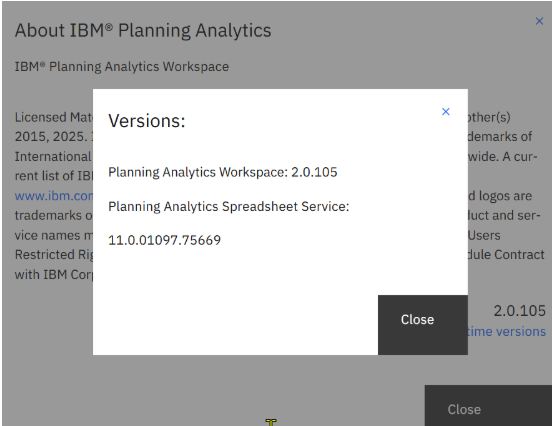Click the 'IBM Planning Analytics Workspace' subtitle
Screen dimensions: 552x426
pos(122,67)
